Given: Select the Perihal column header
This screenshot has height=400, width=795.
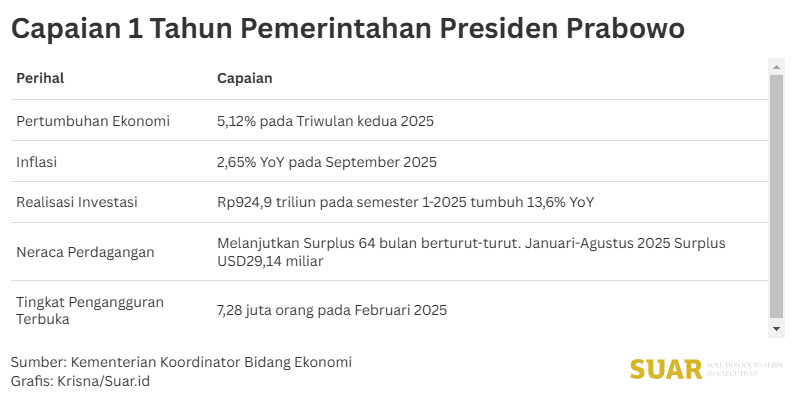Looking at the screenshot, I should point(40,78).
